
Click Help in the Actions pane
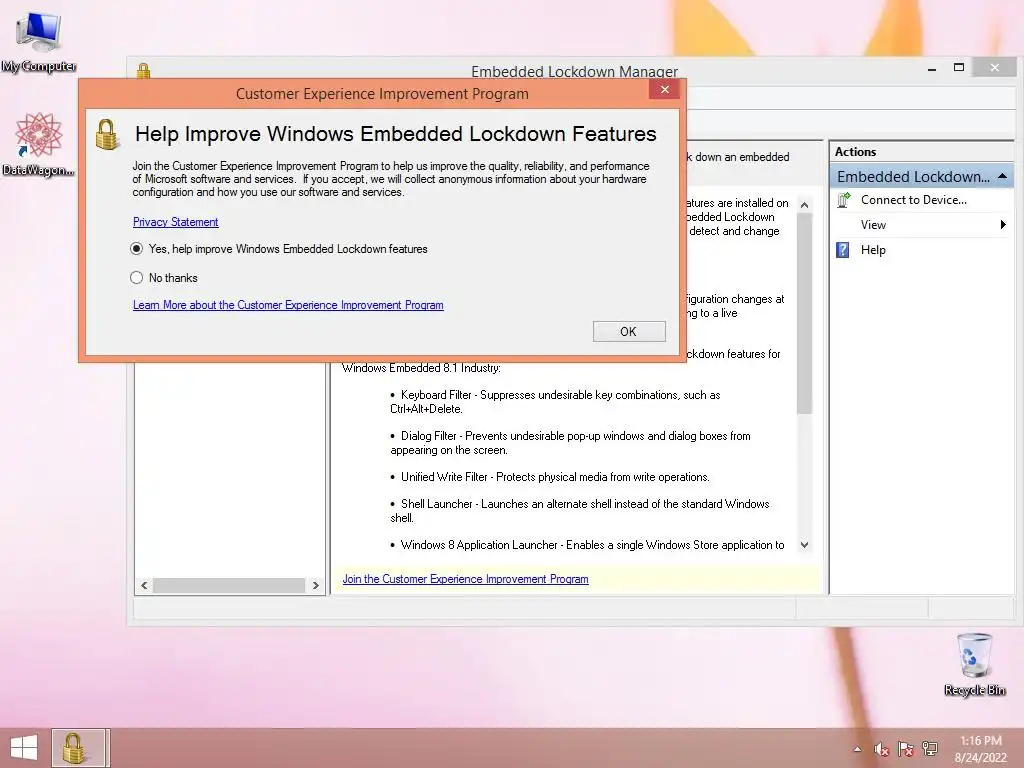point(873,250)
